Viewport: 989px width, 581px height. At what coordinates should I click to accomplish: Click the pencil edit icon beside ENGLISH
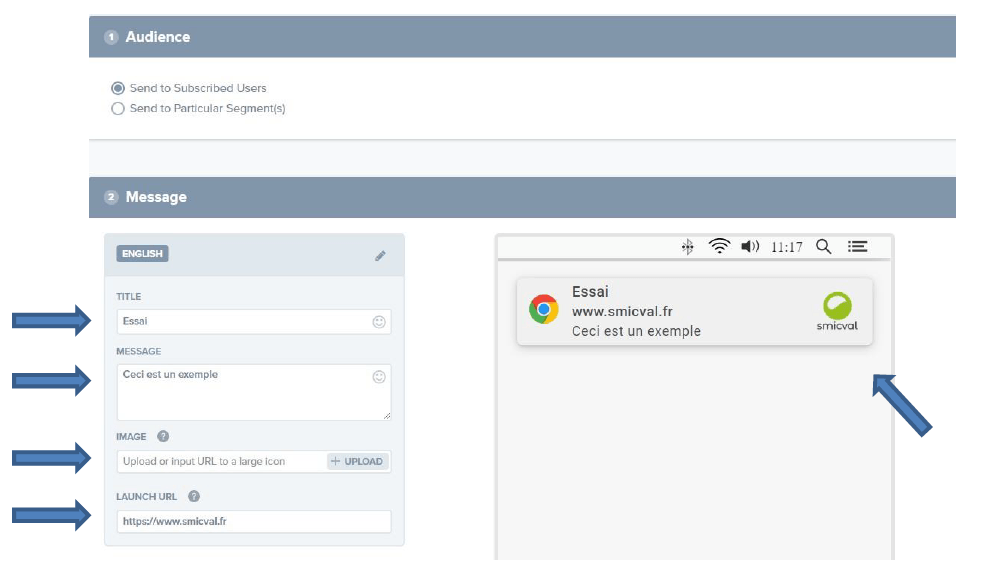[380, 256]
